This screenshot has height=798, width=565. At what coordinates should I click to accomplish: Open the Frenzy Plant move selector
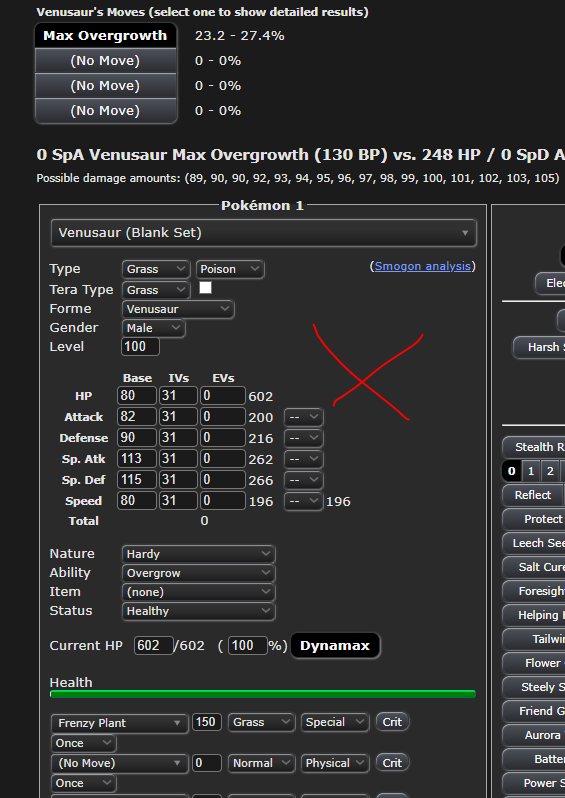120,723
